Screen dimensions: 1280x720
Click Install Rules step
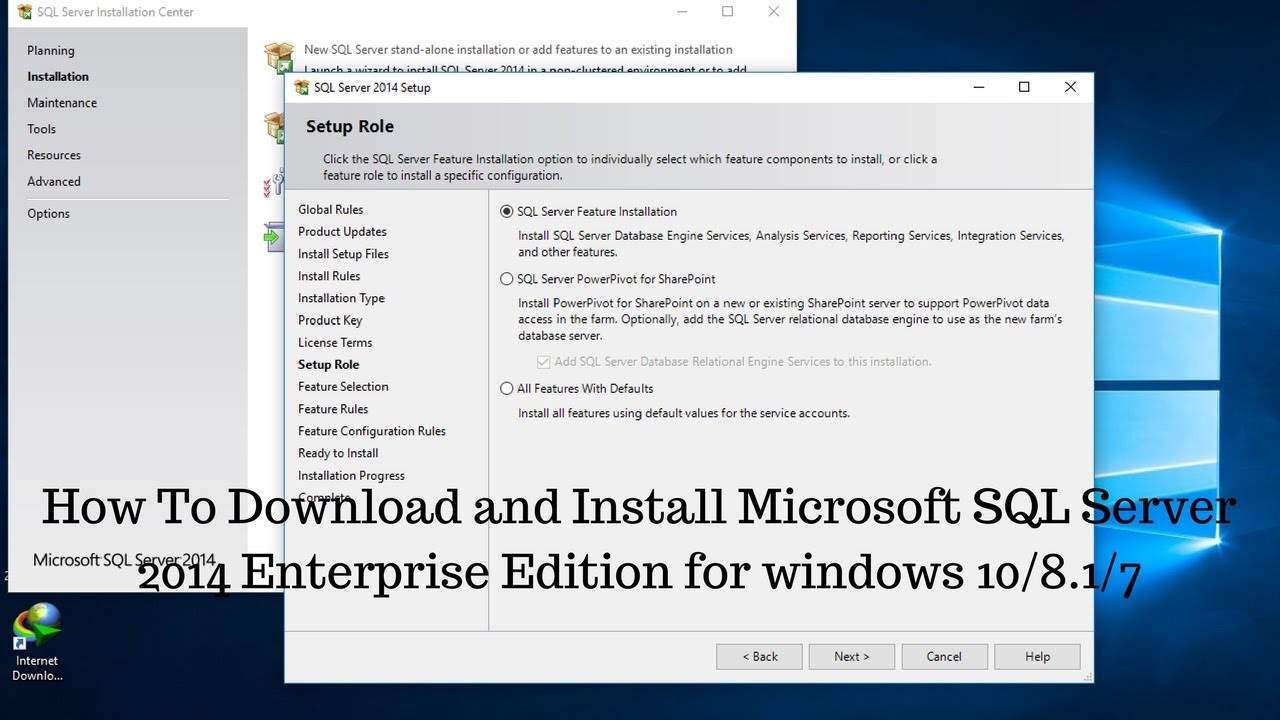click(329, 276)
